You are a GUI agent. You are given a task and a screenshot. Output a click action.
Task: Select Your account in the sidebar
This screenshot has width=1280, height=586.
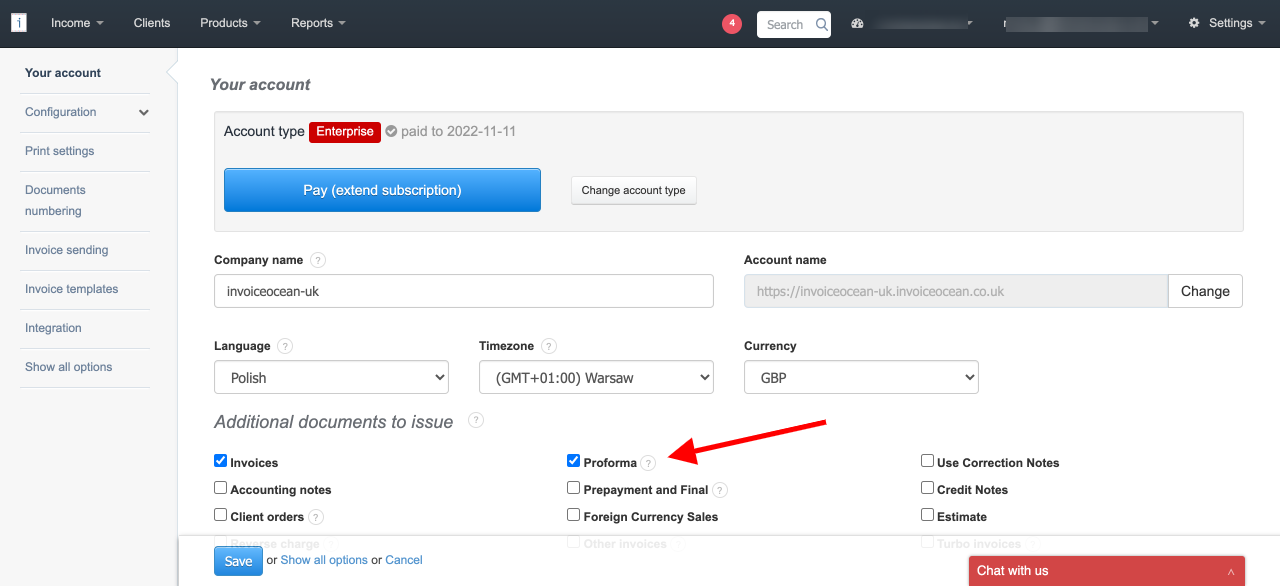[63, 73]
